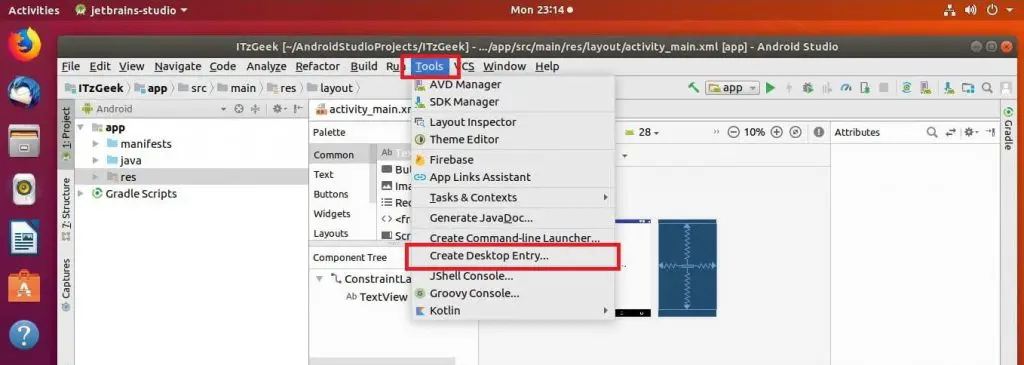Click Attach debugger to Android process icon
The height and width of the screenshot is (365, 1024).
pyautogui.click(x=865, y=87)
